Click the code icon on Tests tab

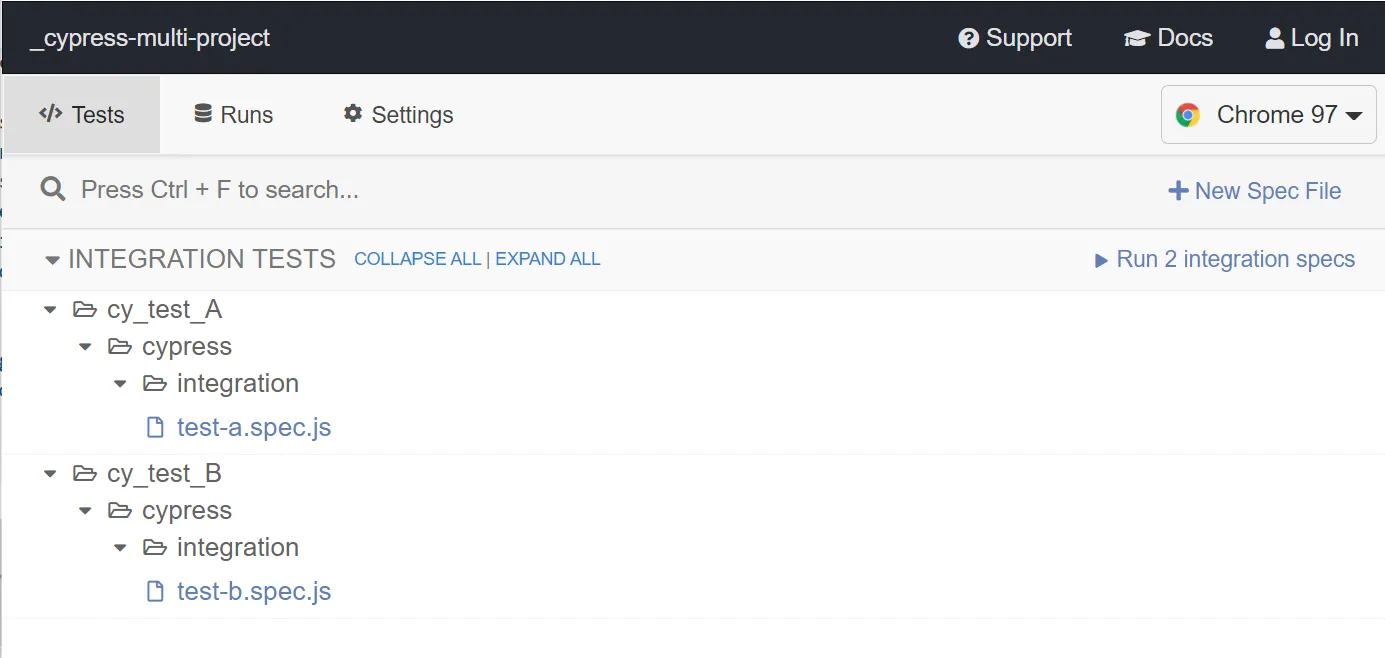click(50, 113)
